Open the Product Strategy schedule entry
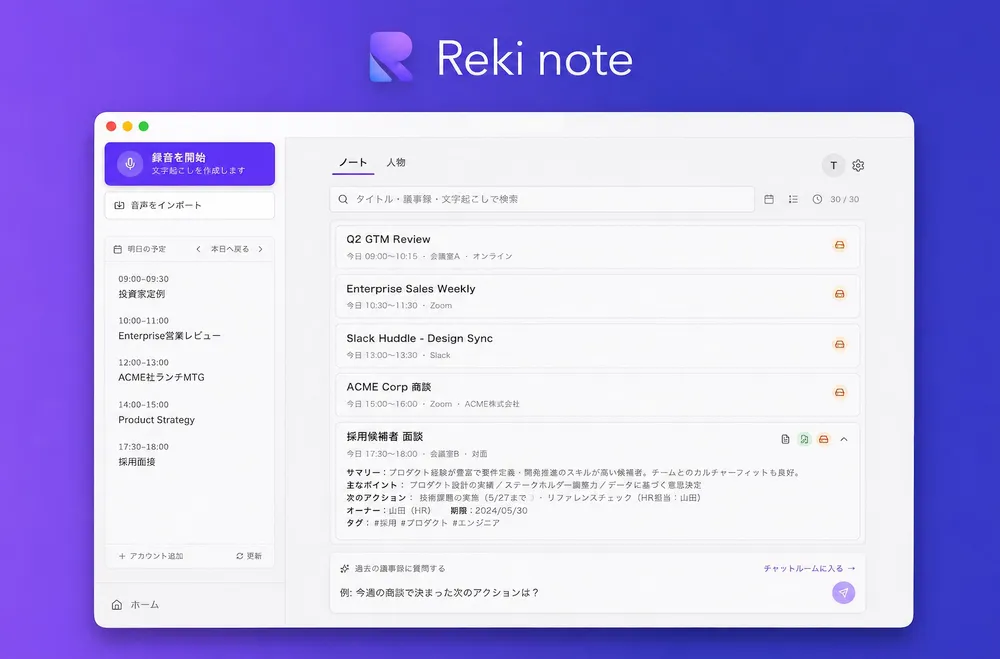Viewport: 1000px width, 659px height. [x=189, y=412]
